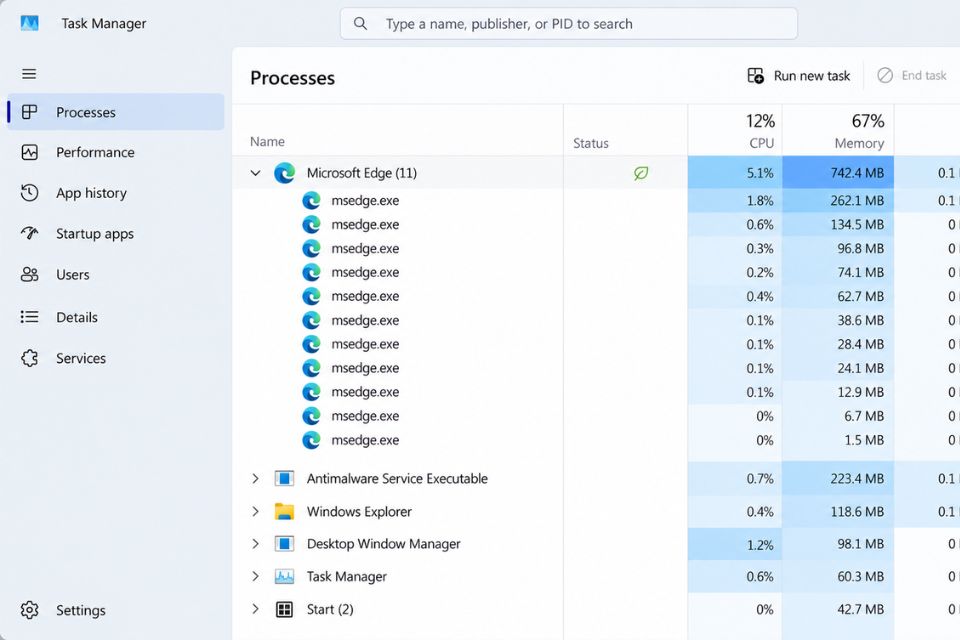Click the Run new task button

pyautogui.click(x=799, y=75)
